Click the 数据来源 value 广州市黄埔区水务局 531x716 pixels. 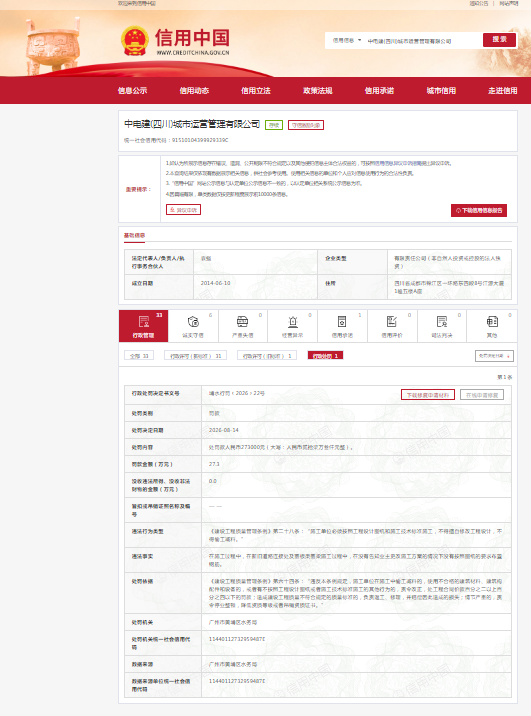pos(233,664)
